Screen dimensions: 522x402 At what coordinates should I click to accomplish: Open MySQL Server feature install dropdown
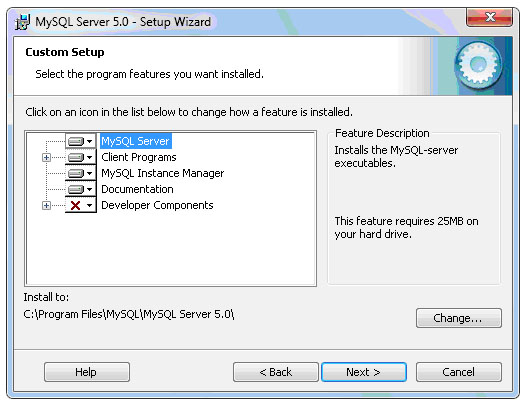tap(80, 141)
